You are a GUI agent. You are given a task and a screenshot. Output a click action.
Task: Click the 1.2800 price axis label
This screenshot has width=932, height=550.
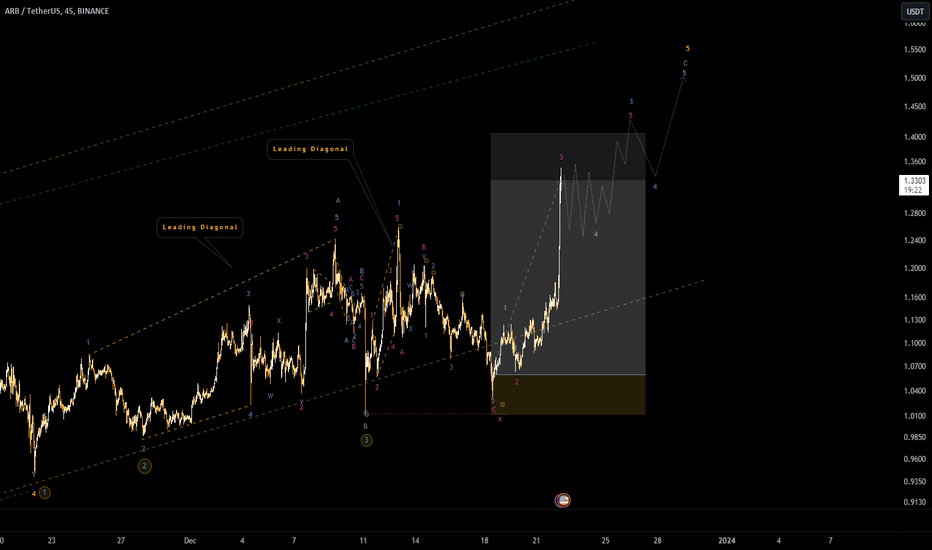tap(915, 213)
